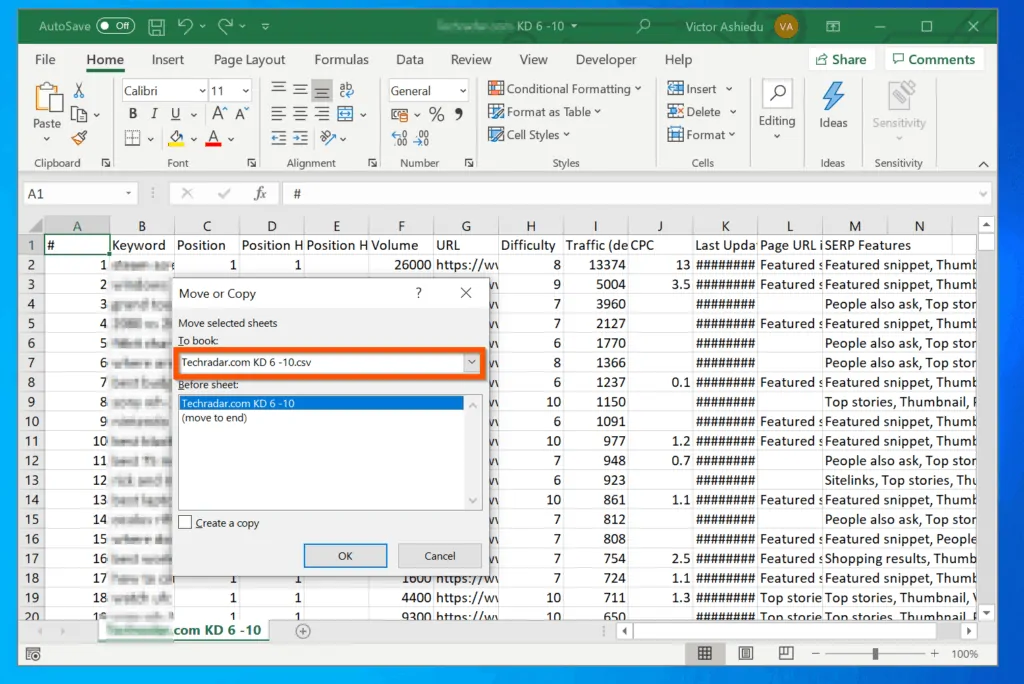Switch to the Formulas ribbon tab
1024x684 pixels.
(x=342, y=59)
